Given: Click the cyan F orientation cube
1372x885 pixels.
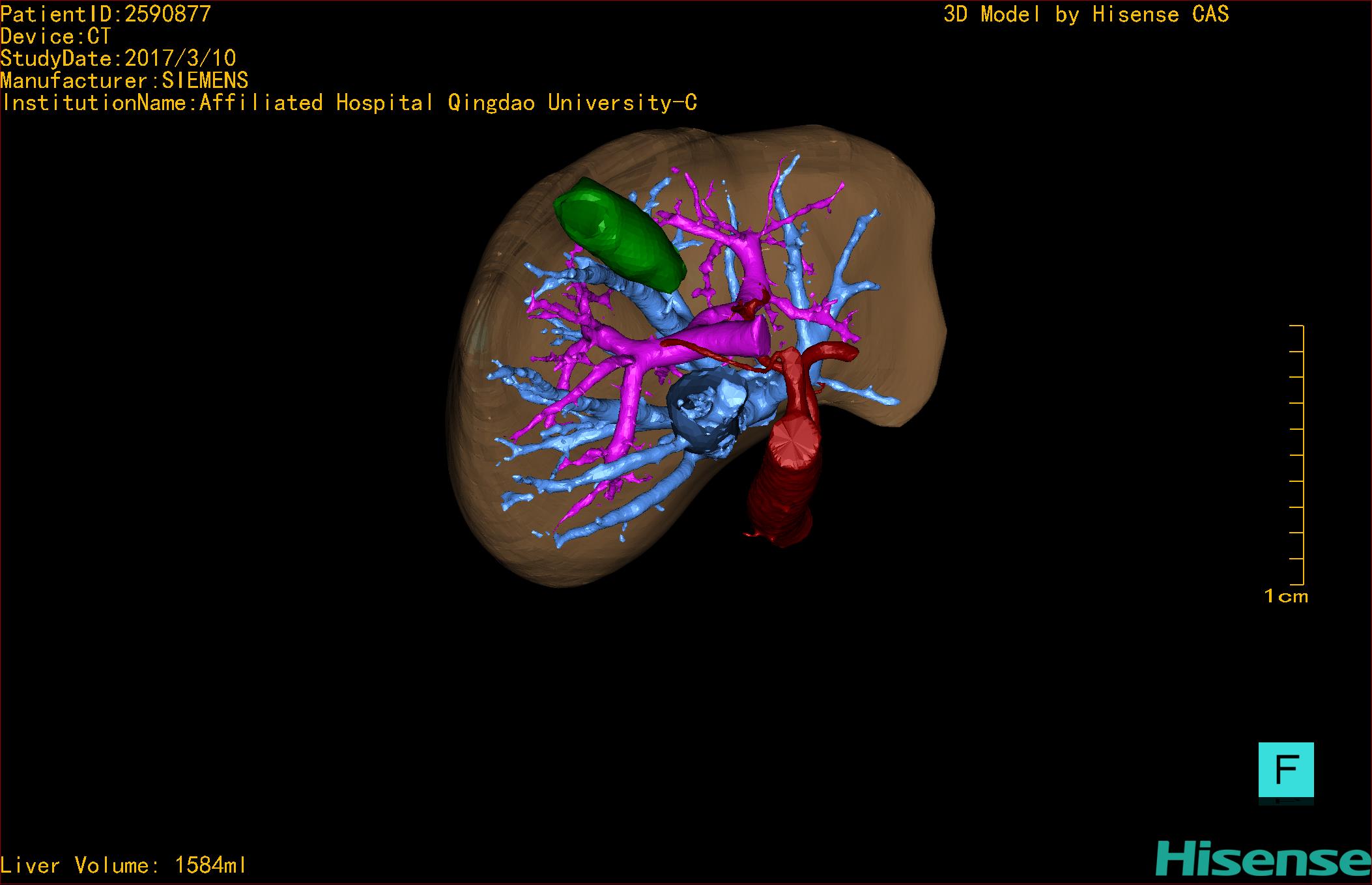Looking at the screenshot, I should coord(1285,770).
